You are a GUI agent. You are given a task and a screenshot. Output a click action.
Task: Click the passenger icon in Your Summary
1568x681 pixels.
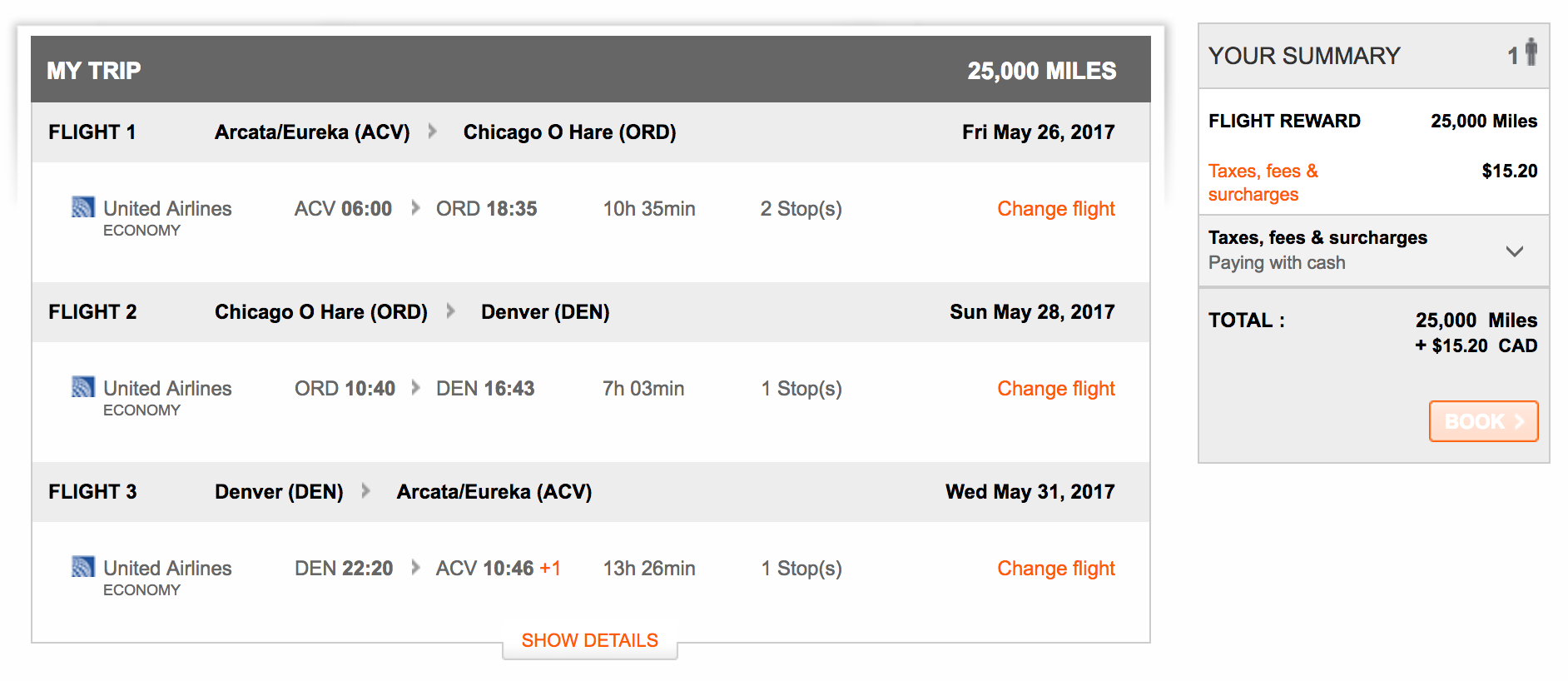(1531, 52)
